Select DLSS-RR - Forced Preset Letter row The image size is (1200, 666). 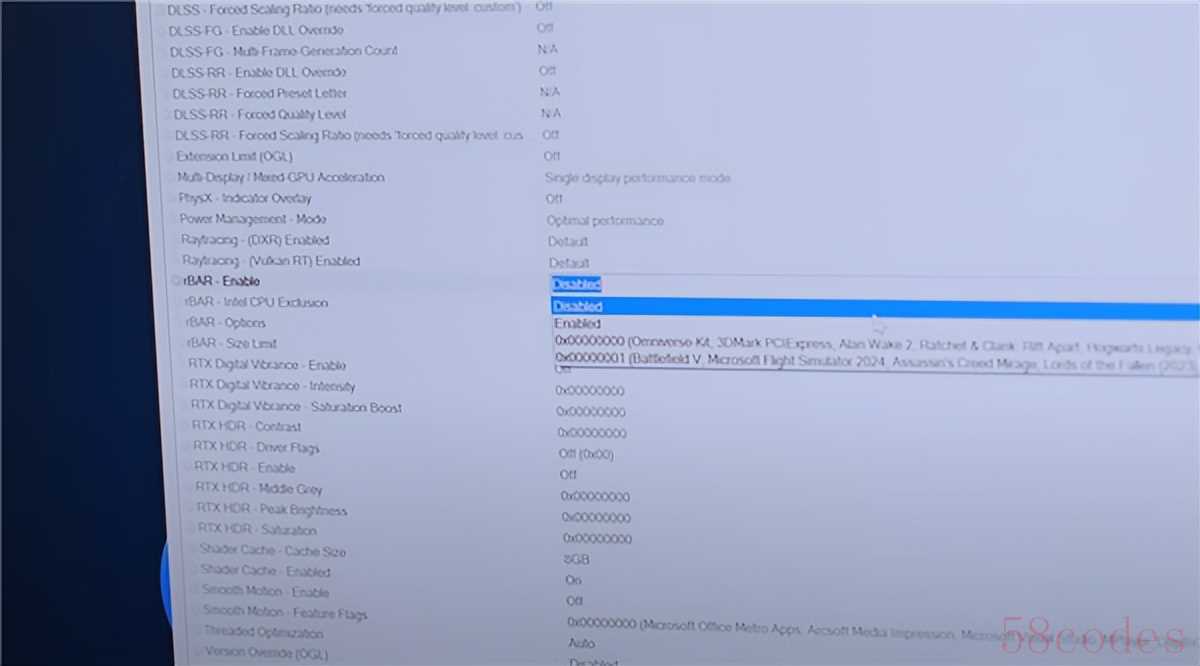click(x=260, y=93)
